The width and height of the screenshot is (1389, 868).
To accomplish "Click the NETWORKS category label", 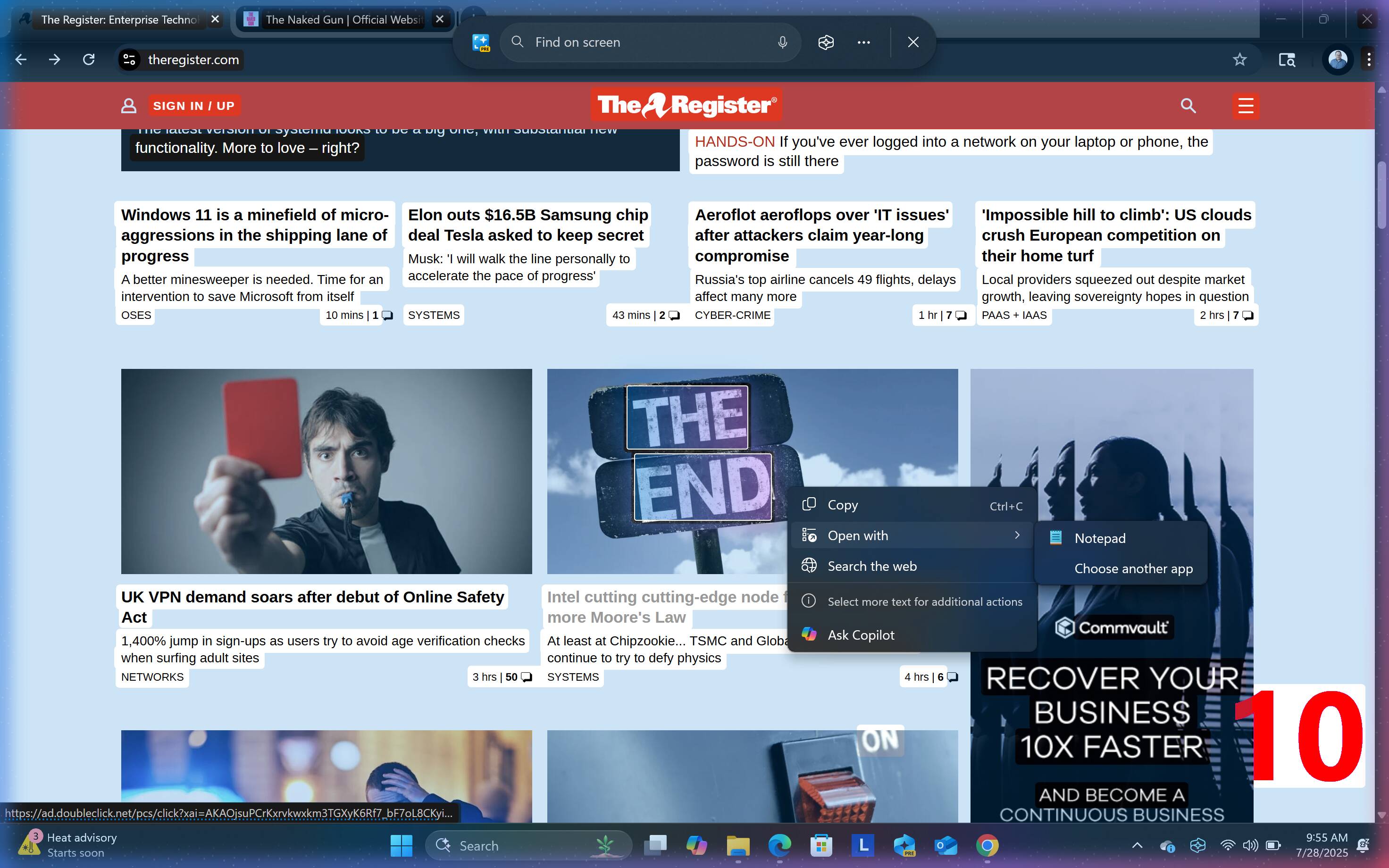I will [152, 677].
